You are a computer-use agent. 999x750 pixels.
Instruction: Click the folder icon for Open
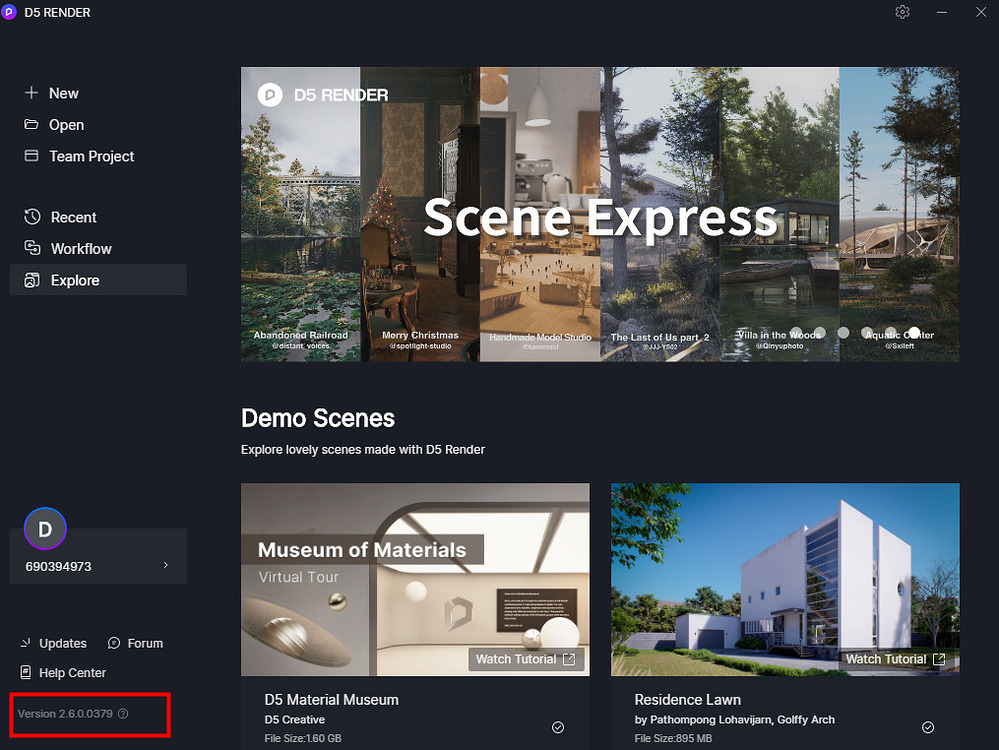(x=31, y=124)
